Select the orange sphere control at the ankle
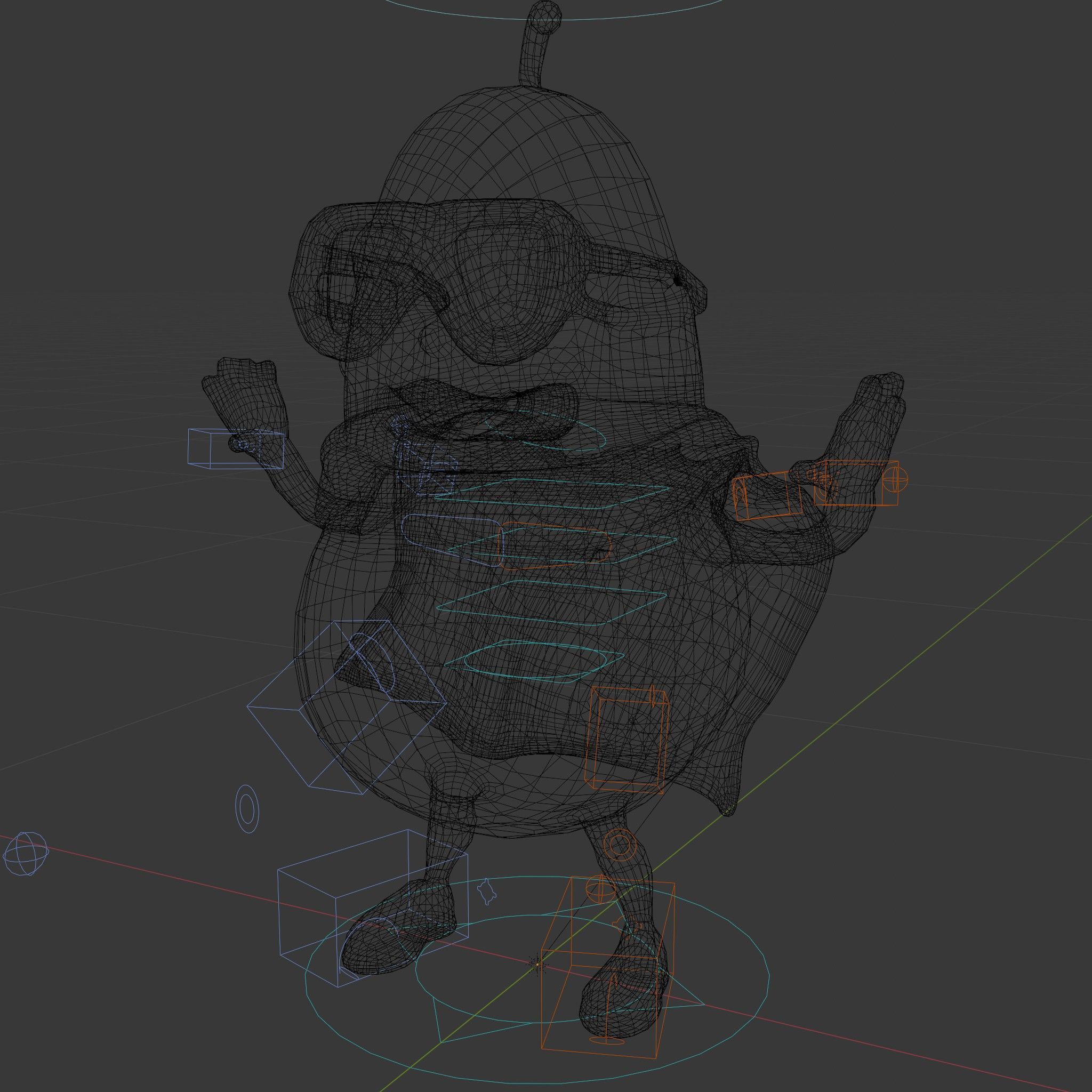 point(600,890)
